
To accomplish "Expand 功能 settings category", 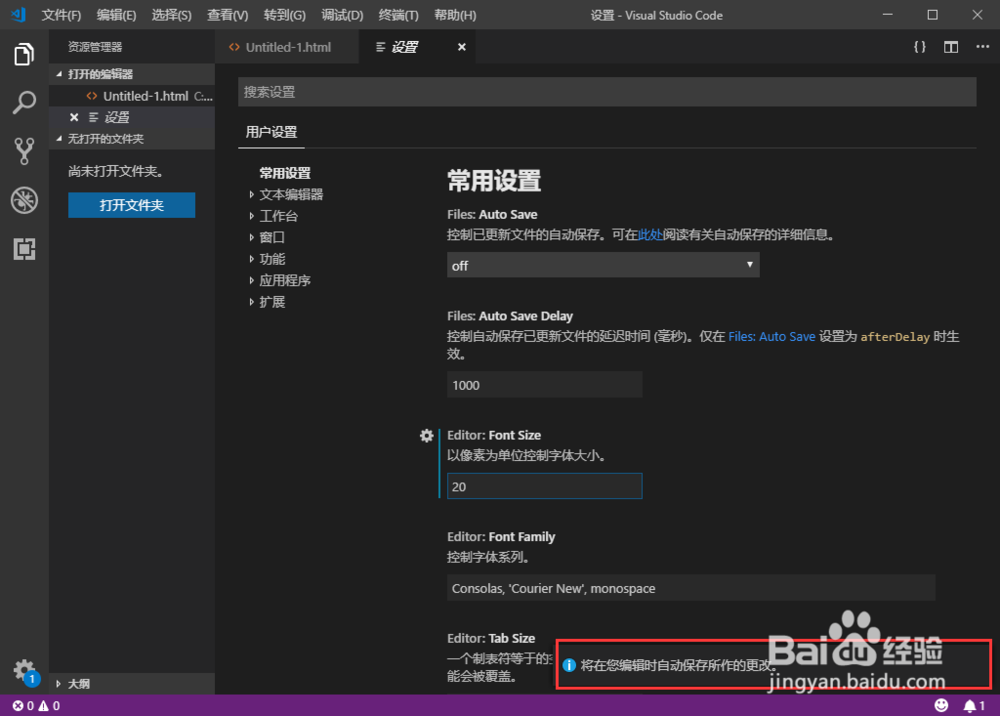I will click(267, 259).
